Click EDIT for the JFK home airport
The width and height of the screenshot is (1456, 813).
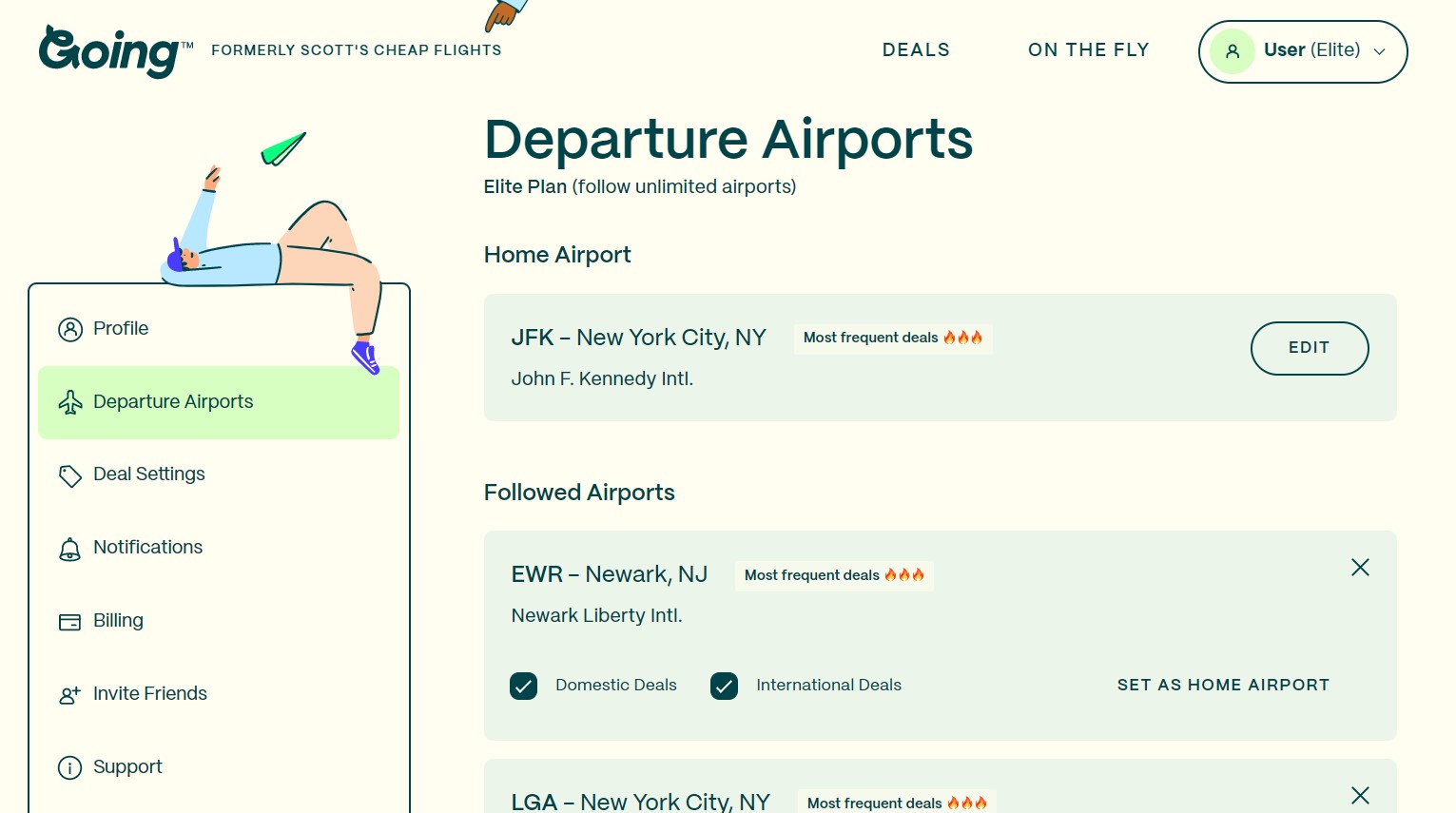pyautogui.click(x=1310, y=348)
